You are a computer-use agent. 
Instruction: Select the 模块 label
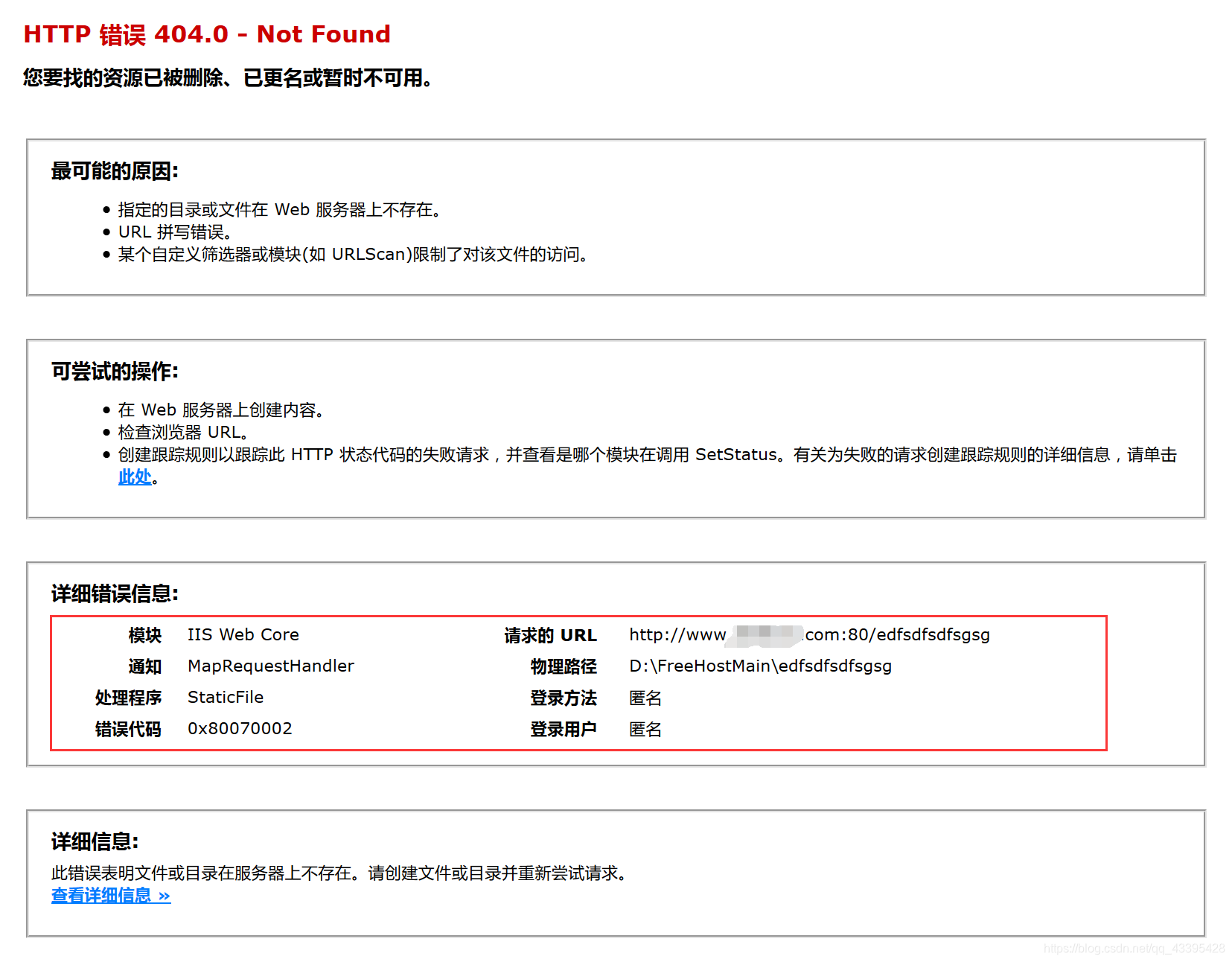[144, 635]
